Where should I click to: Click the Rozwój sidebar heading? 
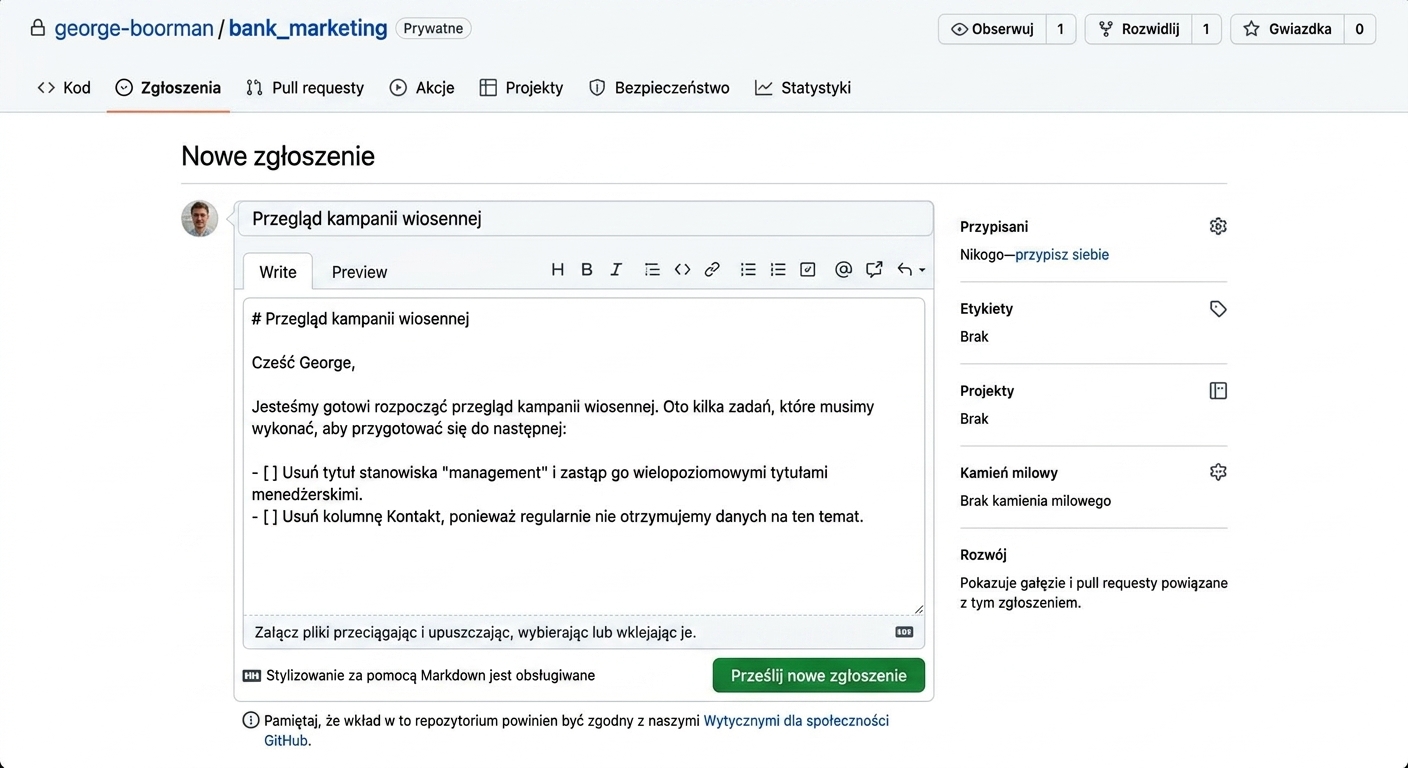(x=983, y=555)
